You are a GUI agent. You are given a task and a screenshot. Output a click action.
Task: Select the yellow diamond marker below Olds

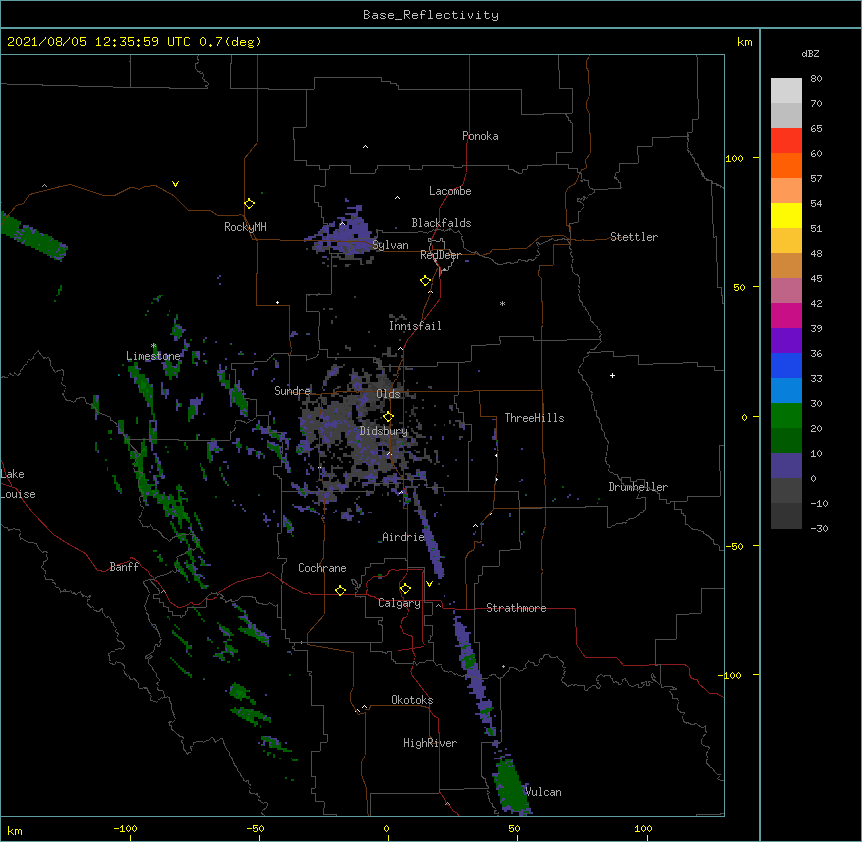click(389, 417)
